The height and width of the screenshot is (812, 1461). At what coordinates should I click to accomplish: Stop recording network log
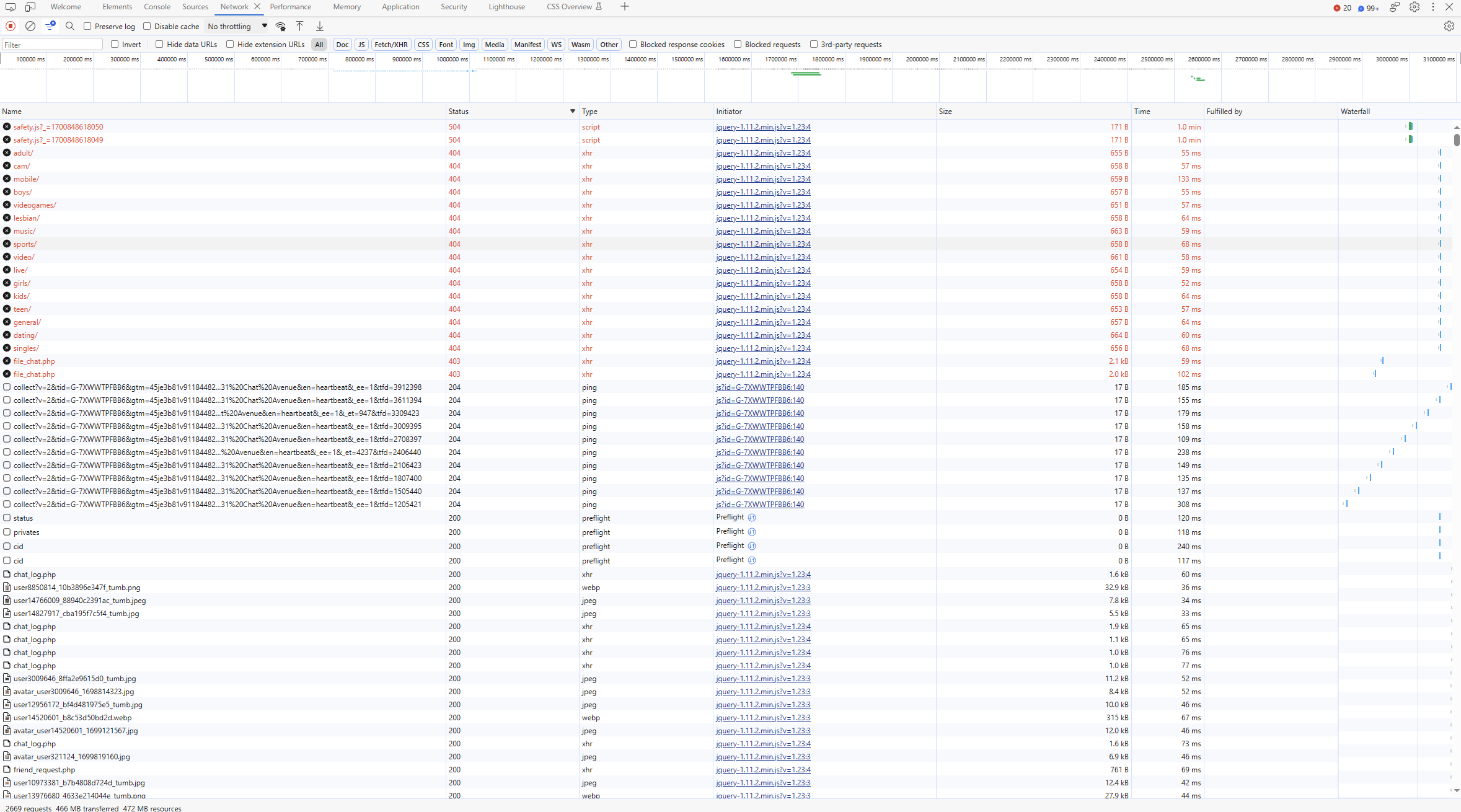pos(11,26)
